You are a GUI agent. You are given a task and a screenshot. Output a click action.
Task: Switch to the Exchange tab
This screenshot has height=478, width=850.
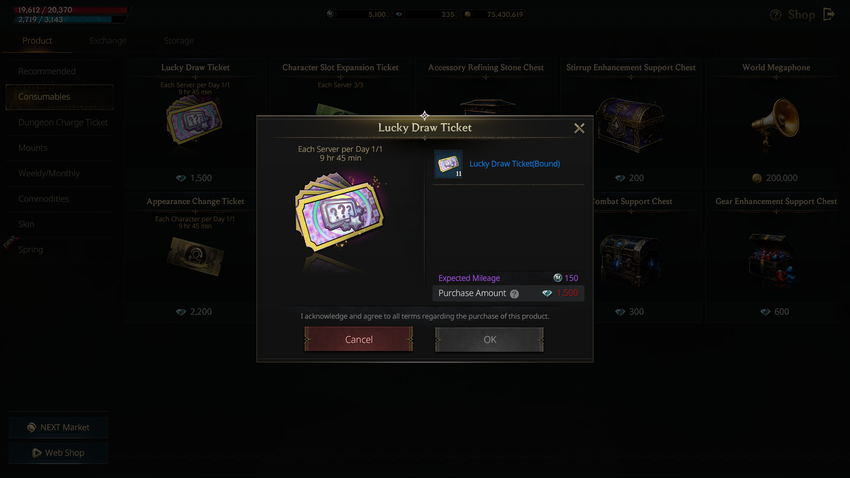[x=108, y=41]
